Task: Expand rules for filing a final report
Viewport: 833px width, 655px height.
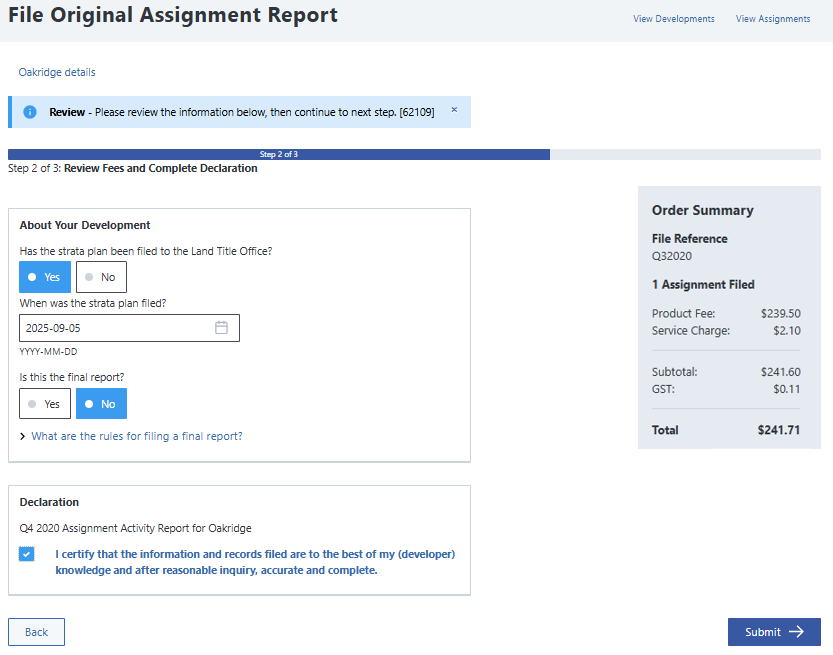Action: 136,436
